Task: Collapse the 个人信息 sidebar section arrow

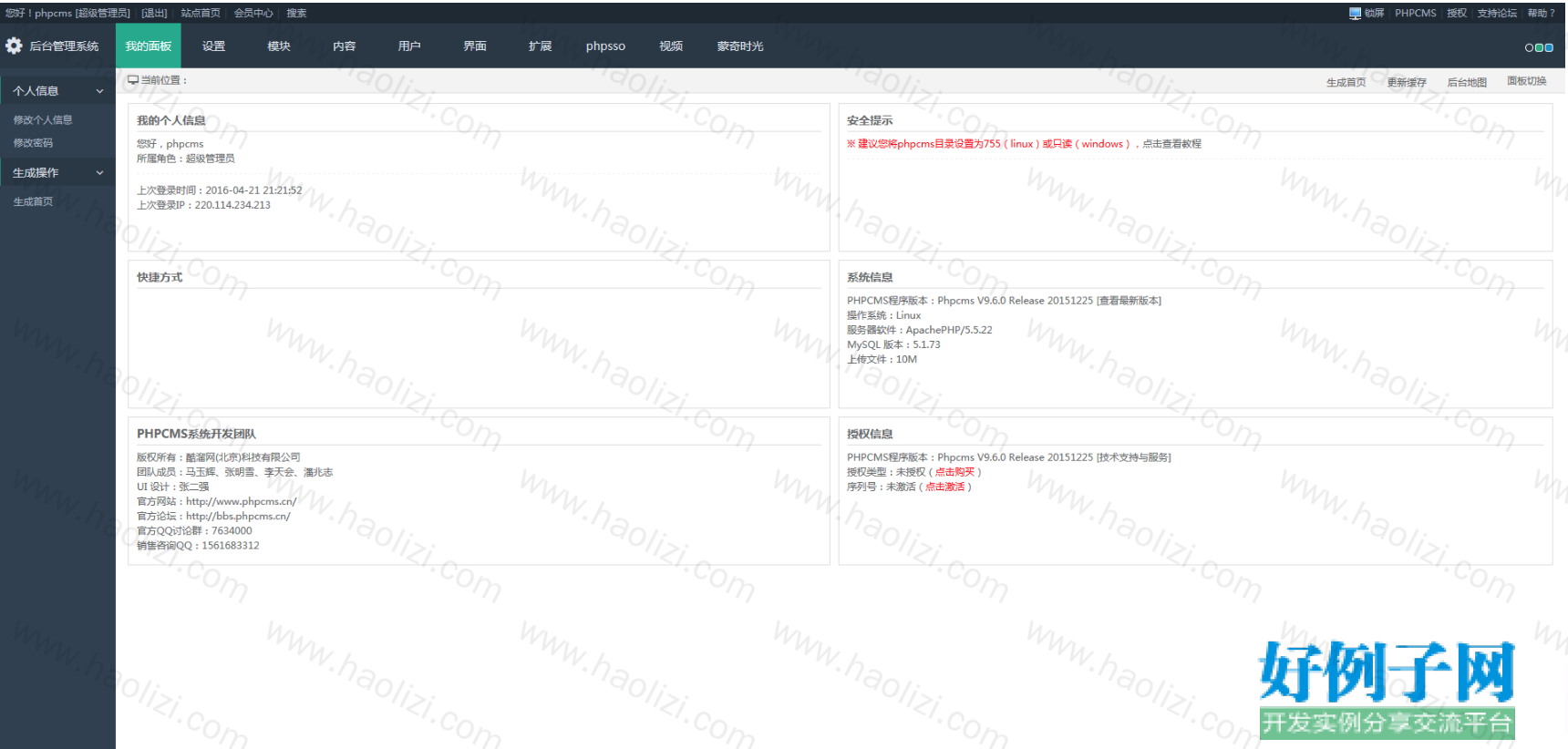Action: click(x=99, y=91)
